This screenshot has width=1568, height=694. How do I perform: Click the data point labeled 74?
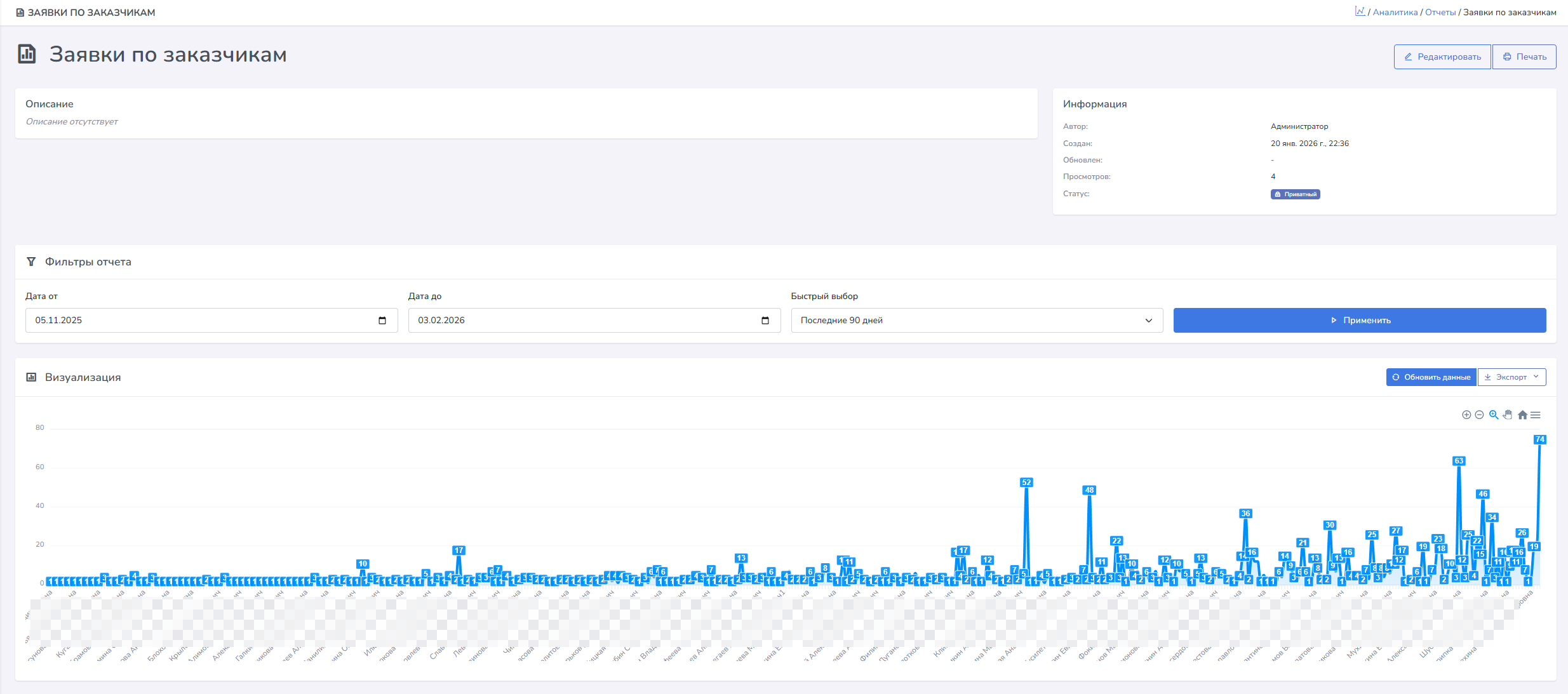1539,439
